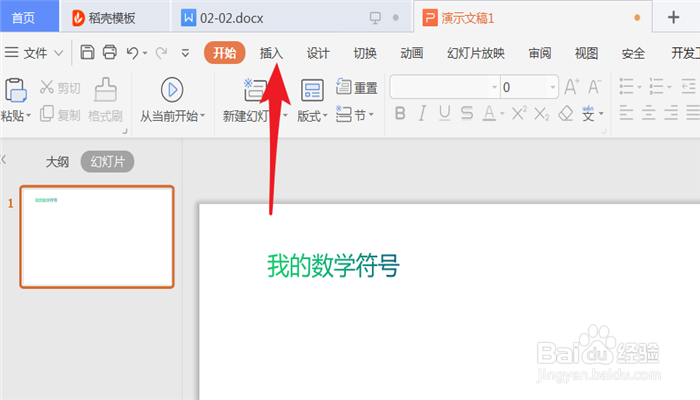Click the phonetic guide 文 icon
700x400 pixels.
click(x=588, y=114)
